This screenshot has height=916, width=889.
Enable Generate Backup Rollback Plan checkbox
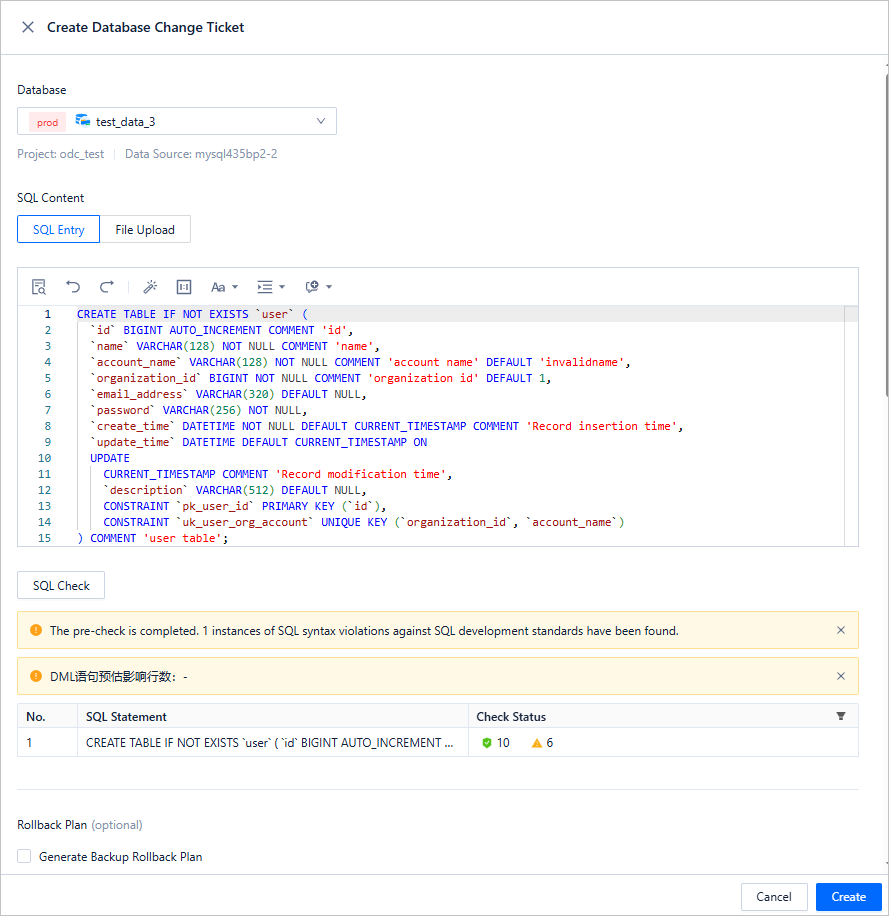[24, 856]
